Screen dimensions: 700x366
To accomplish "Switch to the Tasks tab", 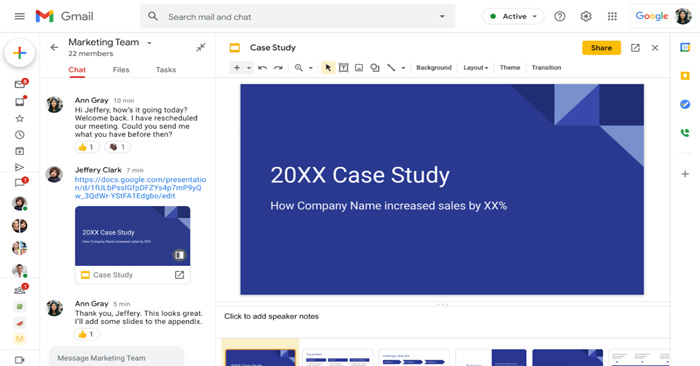I will pos(166,70).
